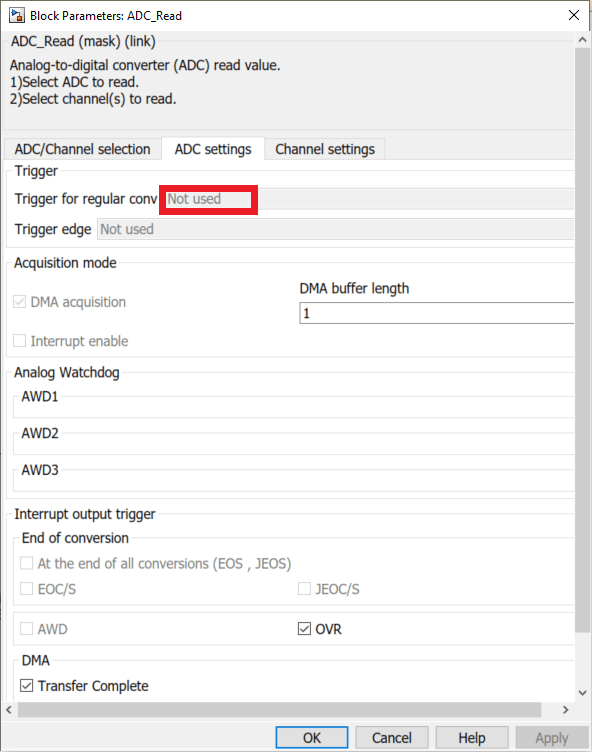The width and height of the screenshot is (592, 752).
Task: Toggle the DMA acquisition checkbox
Action: tap(19, 302)
